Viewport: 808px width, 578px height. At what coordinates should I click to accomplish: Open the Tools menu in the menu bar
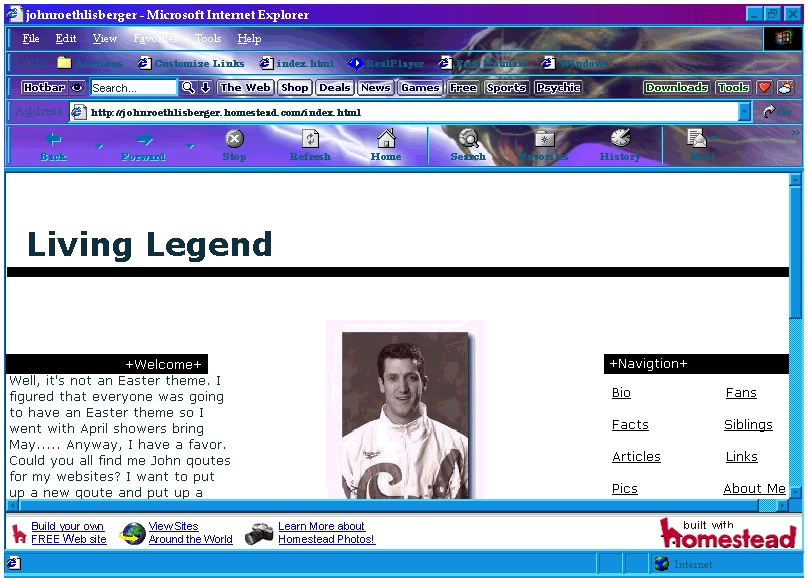coord(208,38)
